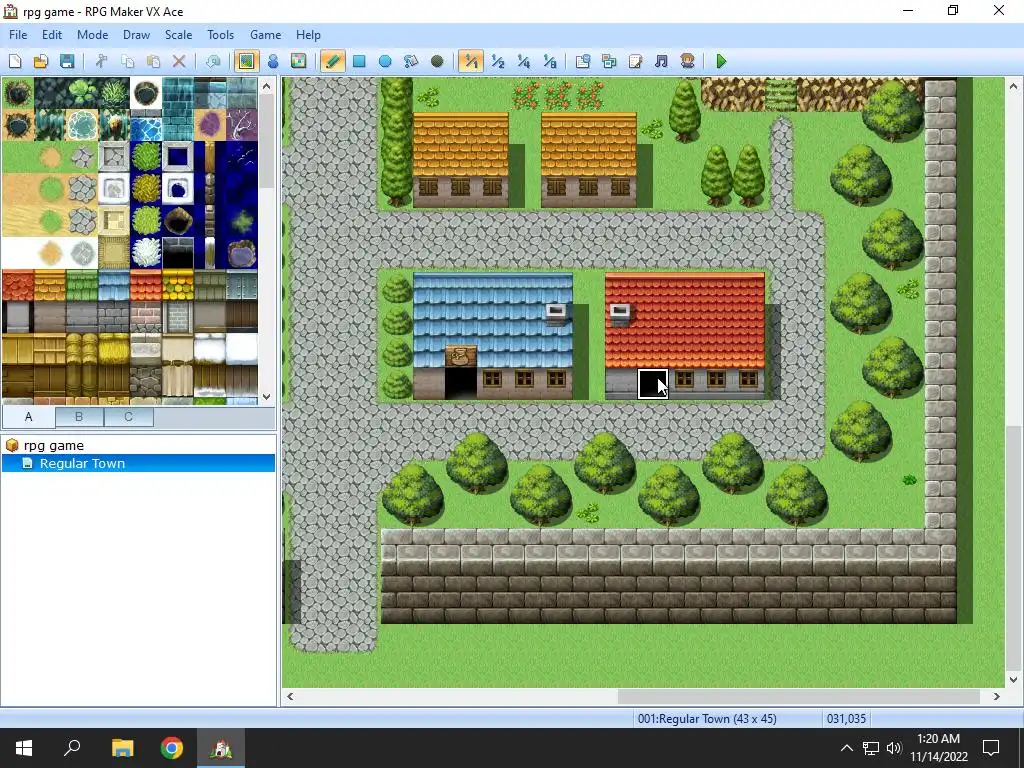Select the rpg game project root

pyautogui.click(x=54, y=445)
